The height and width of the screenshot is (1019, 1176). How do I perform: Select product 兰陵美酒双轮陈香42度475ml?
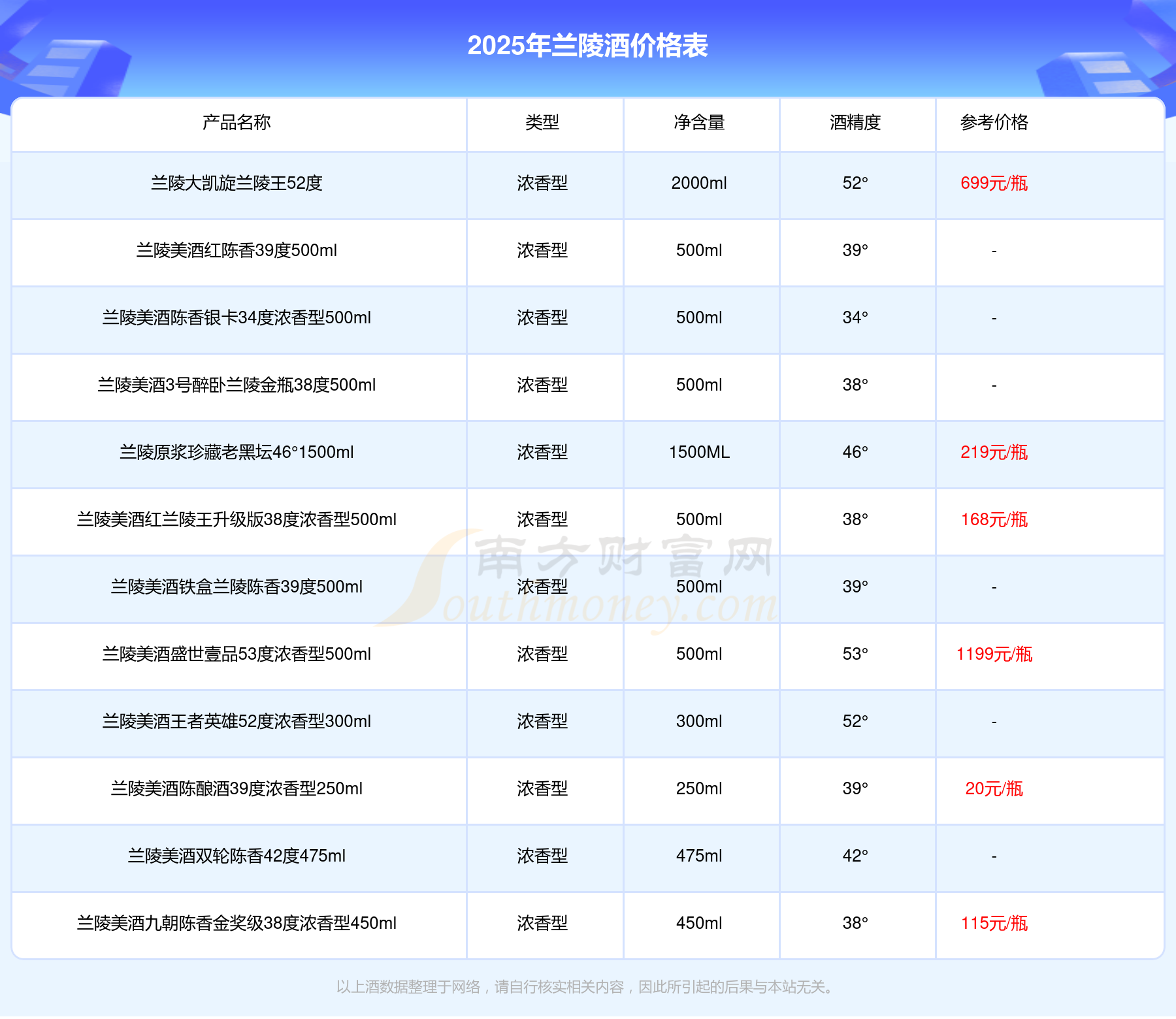tap(237, 856)
